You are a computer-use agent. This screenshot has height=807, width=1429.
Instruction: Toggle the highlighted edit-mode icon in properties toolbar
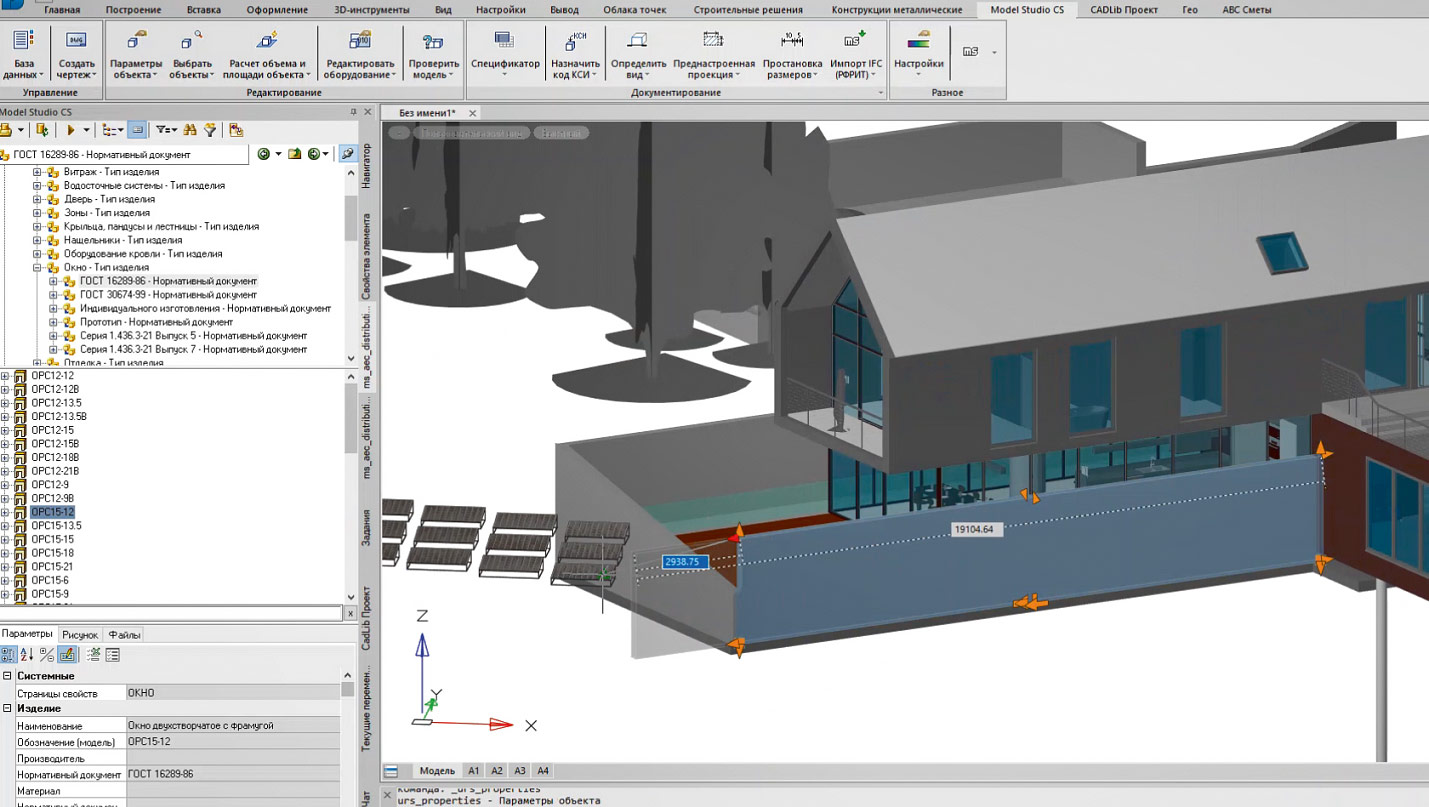pos(67,655)
